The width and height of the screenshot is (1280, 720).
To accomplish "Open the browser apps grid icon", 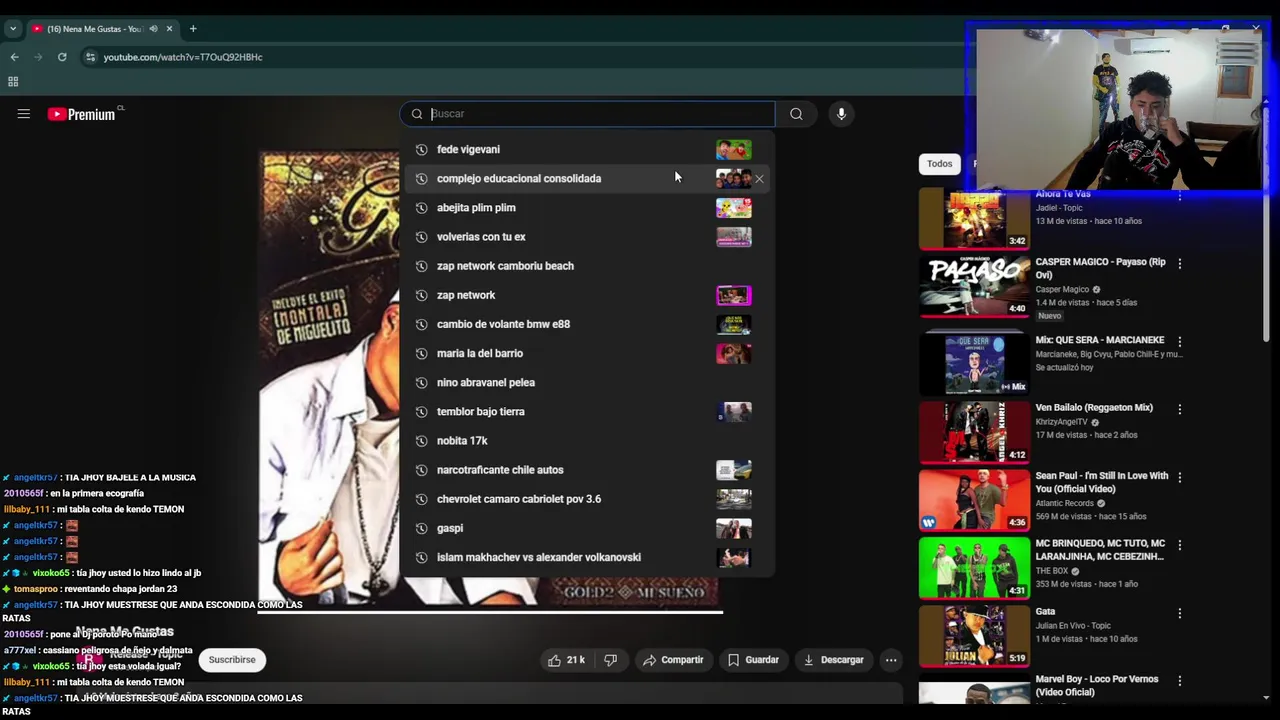I will (x=13, y=82).
